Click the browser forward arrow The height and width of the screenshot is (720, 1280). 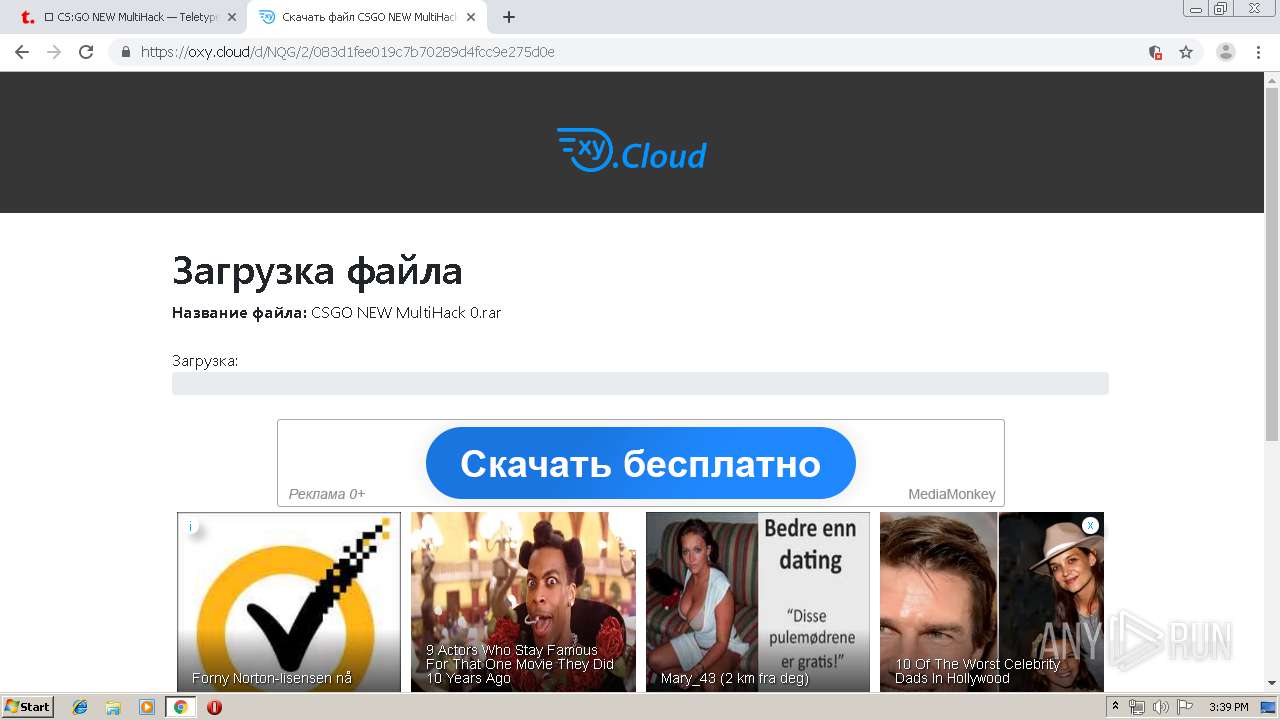point(54,52)
